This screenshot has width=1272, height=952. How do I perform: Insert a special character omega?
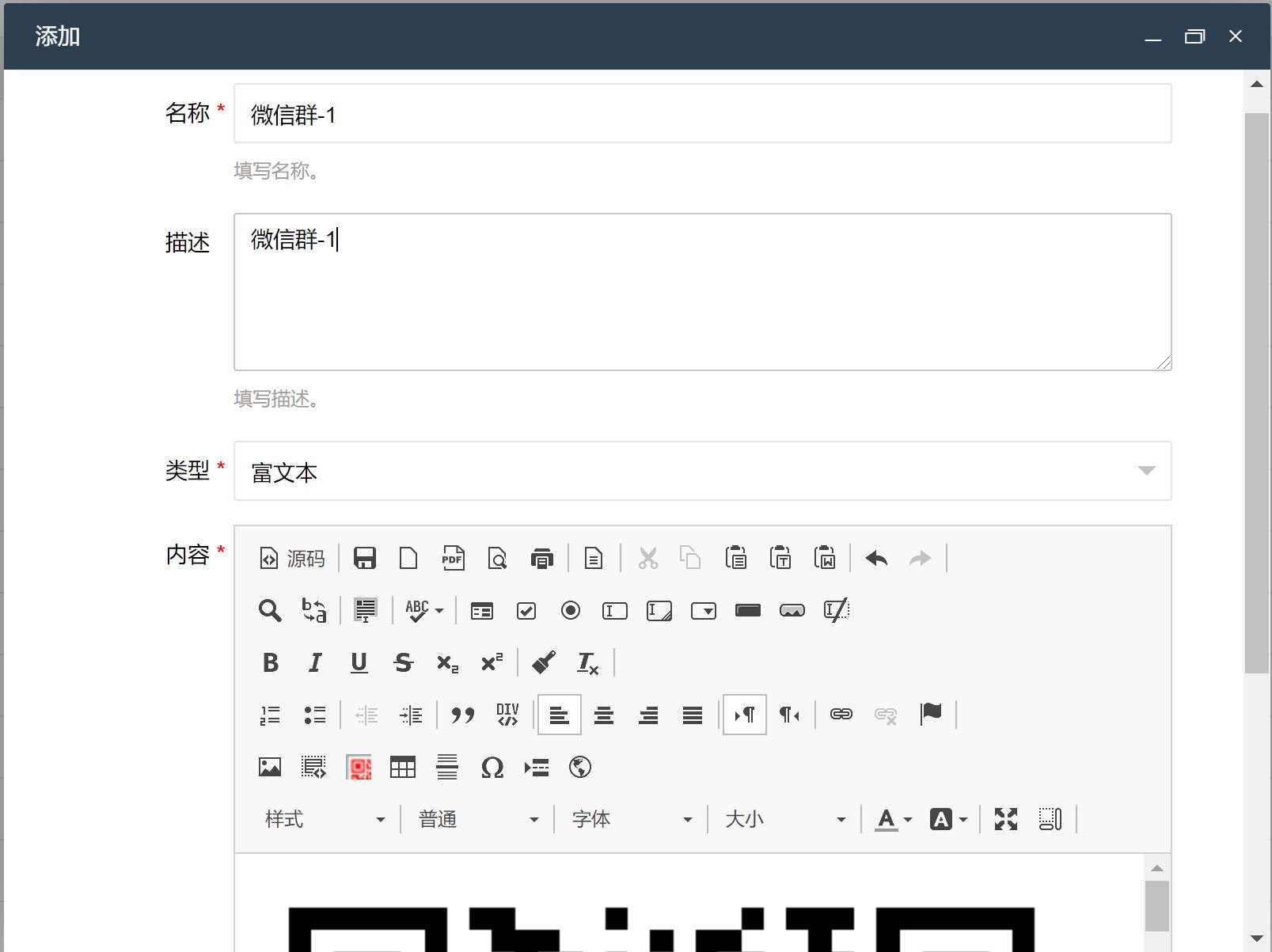coord(492,767)
